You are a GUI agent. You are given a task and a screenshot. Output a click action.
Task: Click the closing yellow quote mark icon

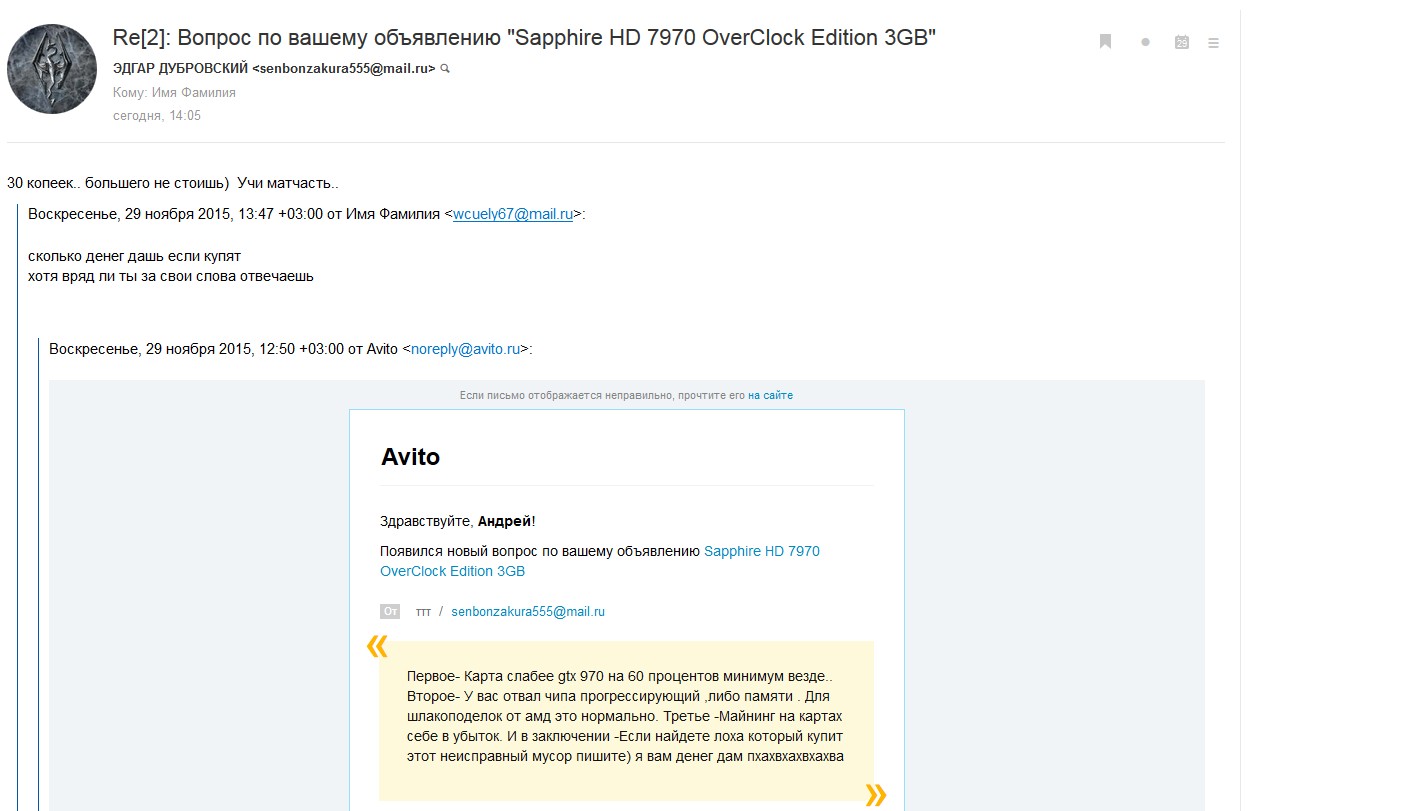click(875, 795)
